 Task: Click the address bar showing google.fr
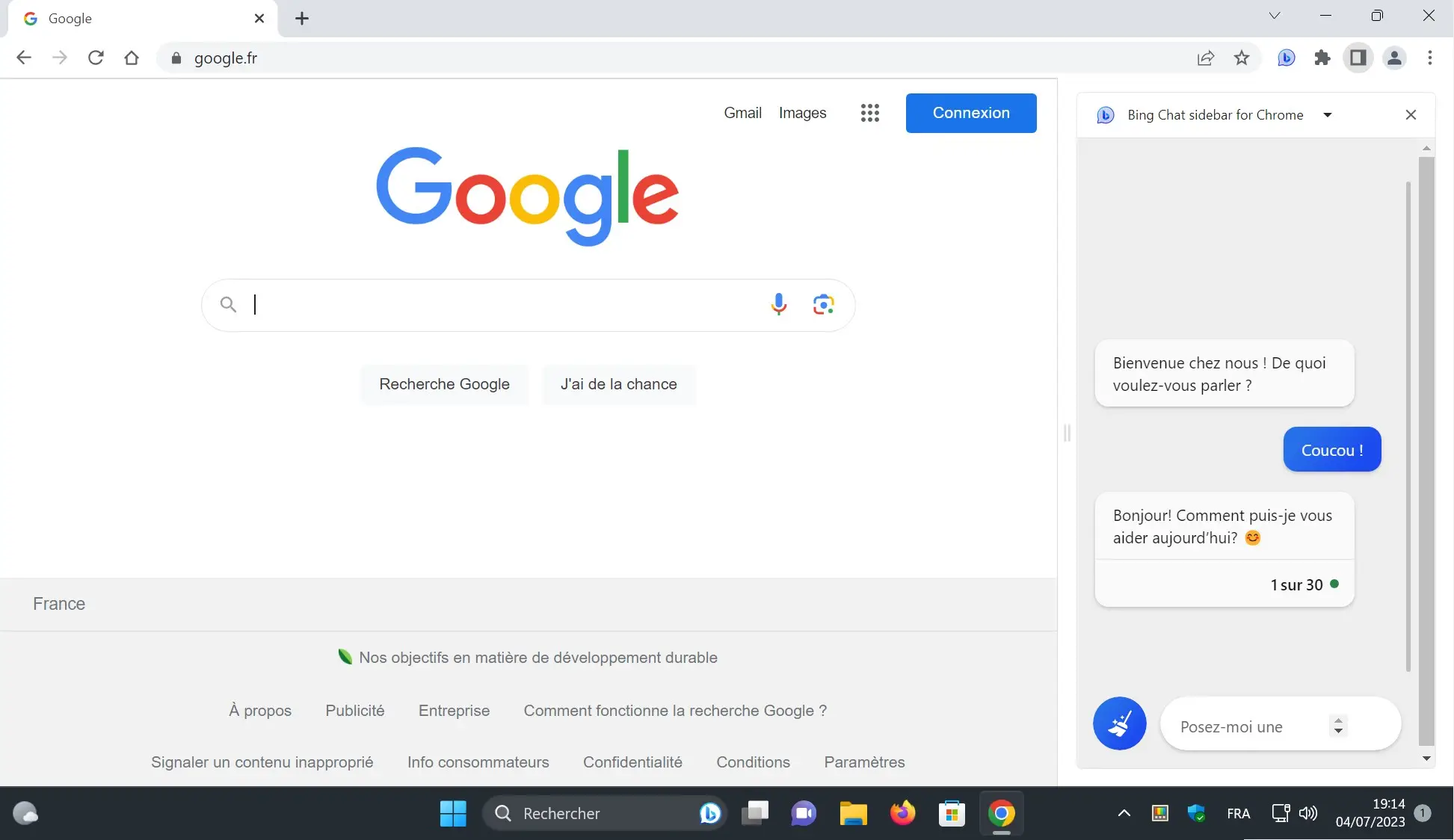(673, 58)
